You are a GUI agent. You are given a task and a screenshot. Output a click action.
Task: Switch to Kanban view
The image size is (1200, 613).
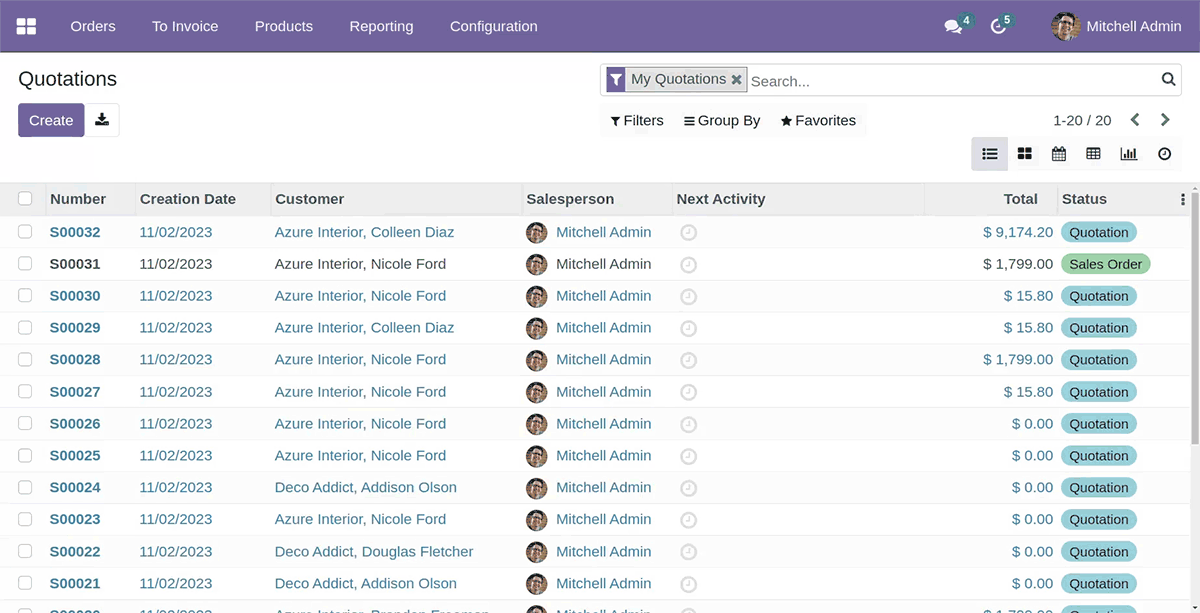click(1024, 154)
